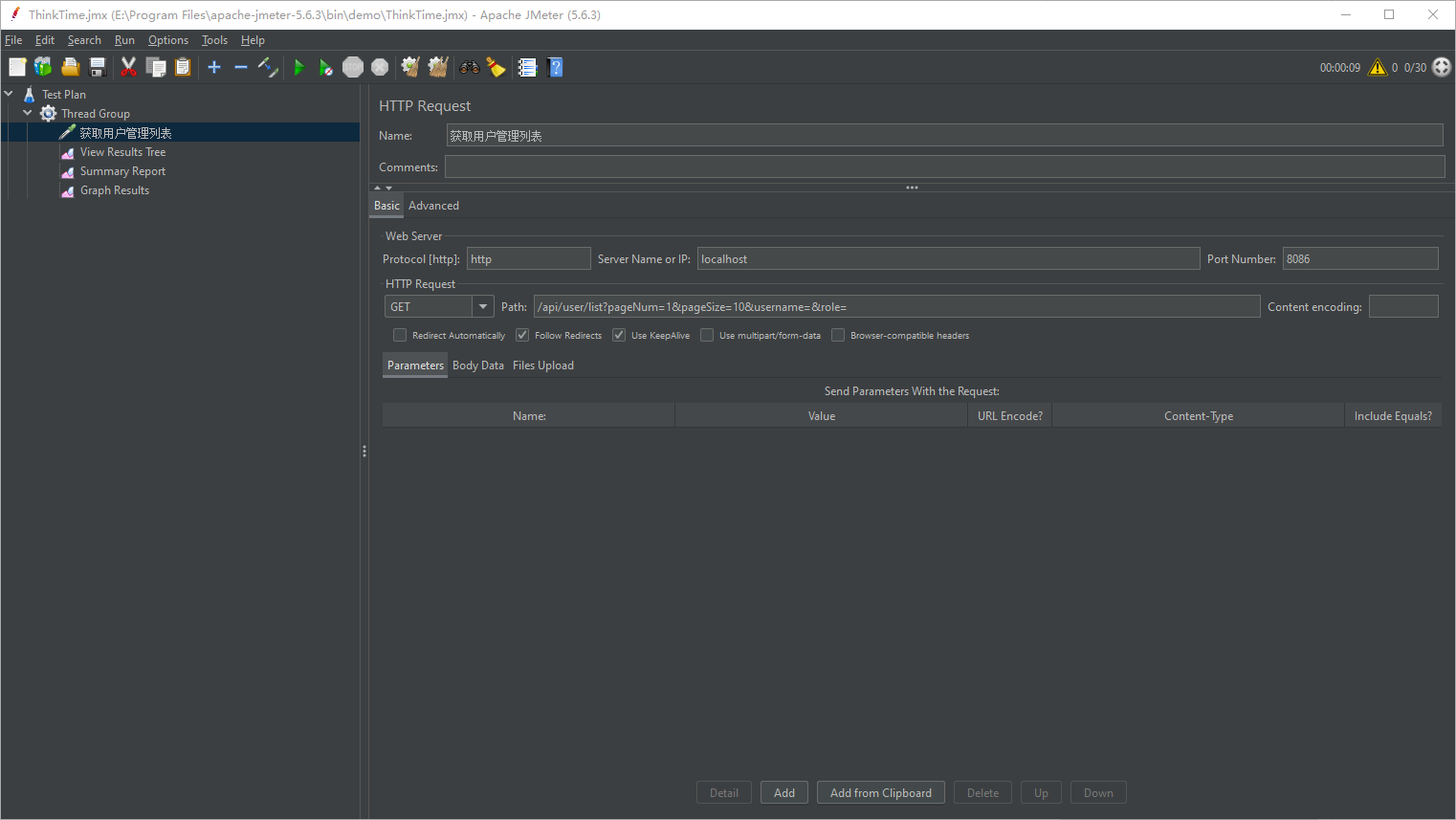Viewport: 1456px width, 820px height.
Task: Enable Browser-compatible headers checkbox
Action: (x=838, y=335)
